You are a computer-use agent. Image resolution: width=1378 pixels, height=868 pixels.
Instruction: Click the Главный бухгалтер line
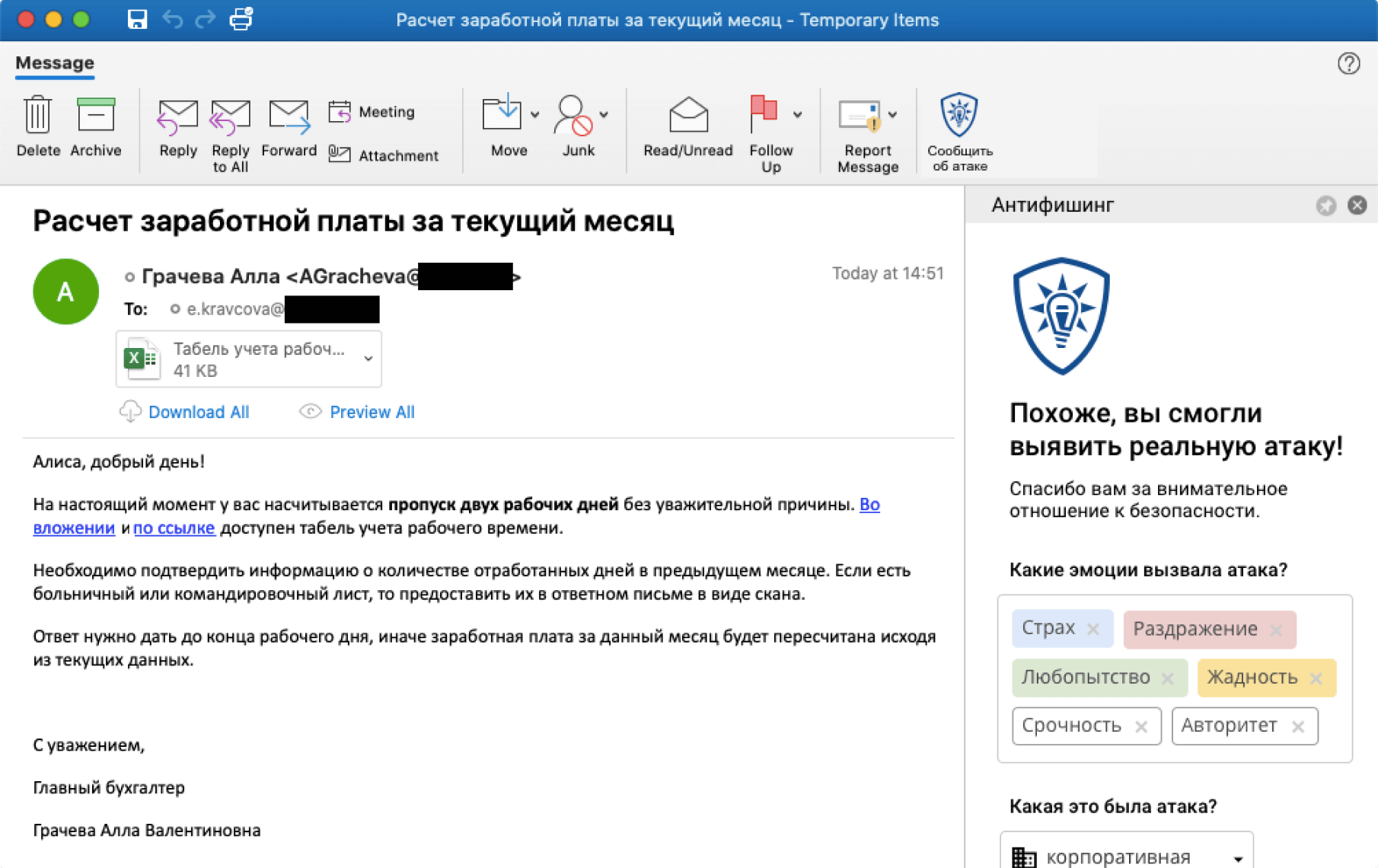[109, 788]
